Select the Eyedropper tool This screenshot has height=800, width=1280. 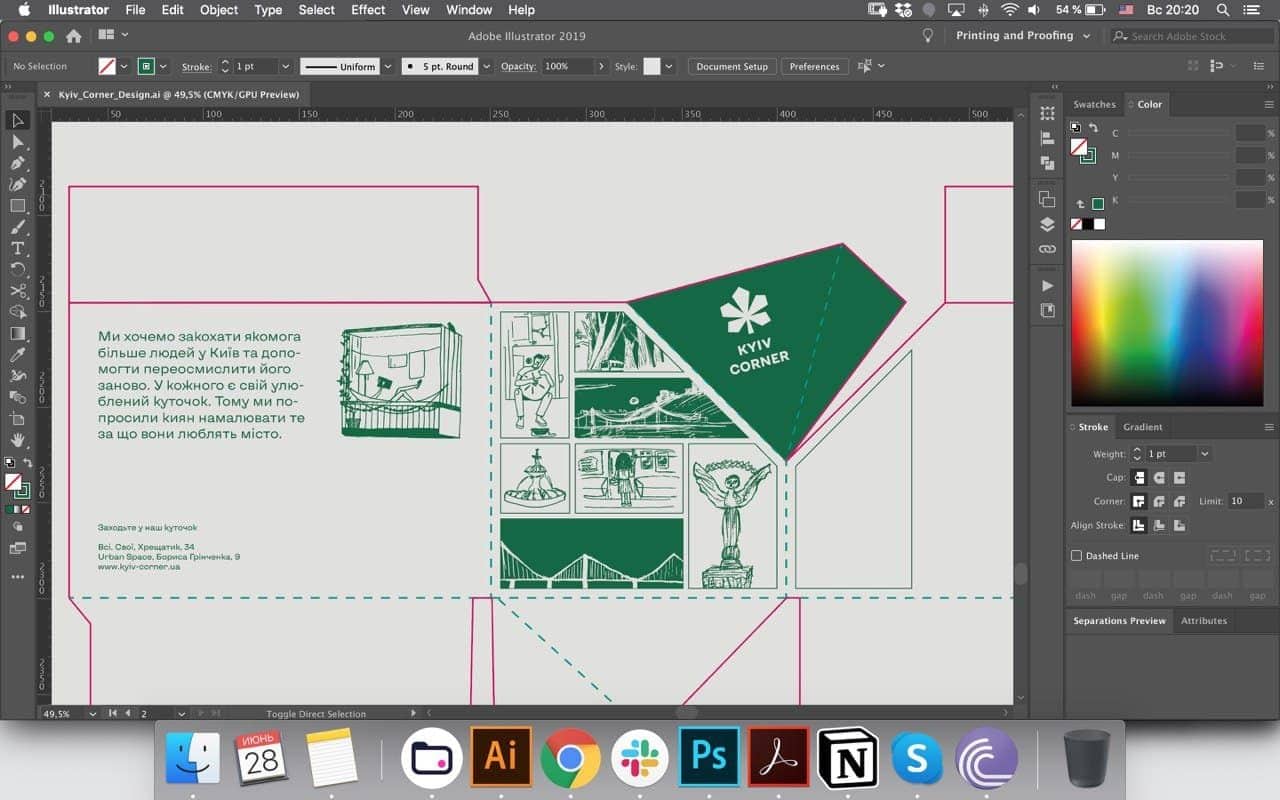coord(18,355)
